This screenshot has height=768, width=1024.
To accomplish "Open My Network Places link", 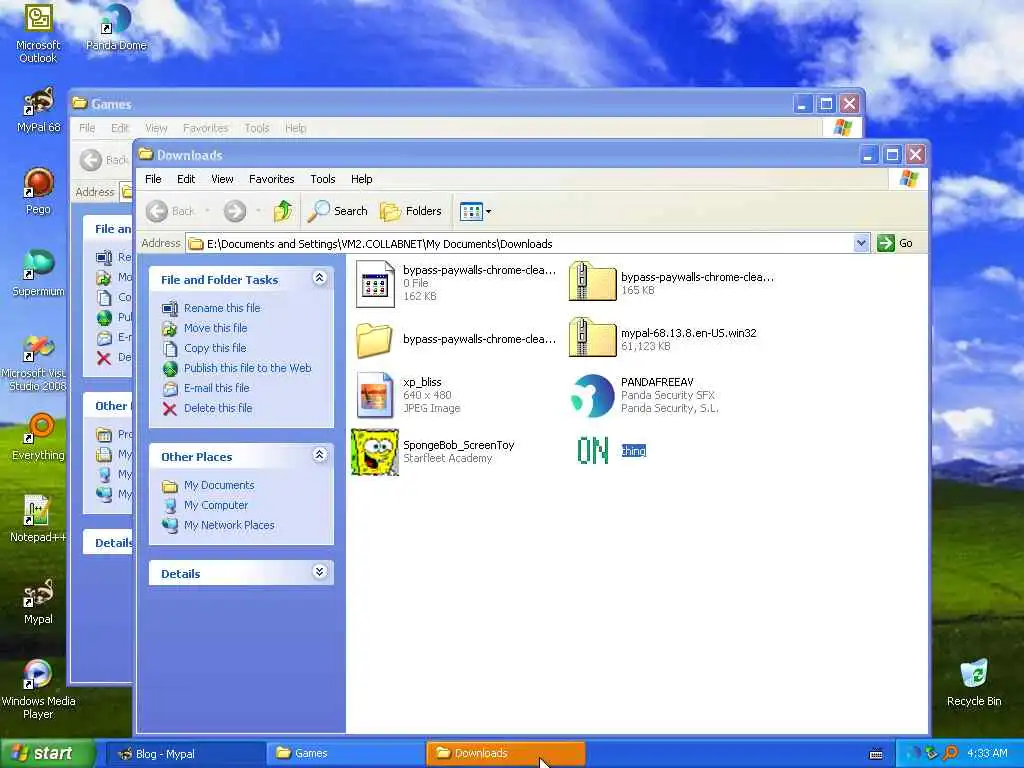I will (x=229, y=525).
